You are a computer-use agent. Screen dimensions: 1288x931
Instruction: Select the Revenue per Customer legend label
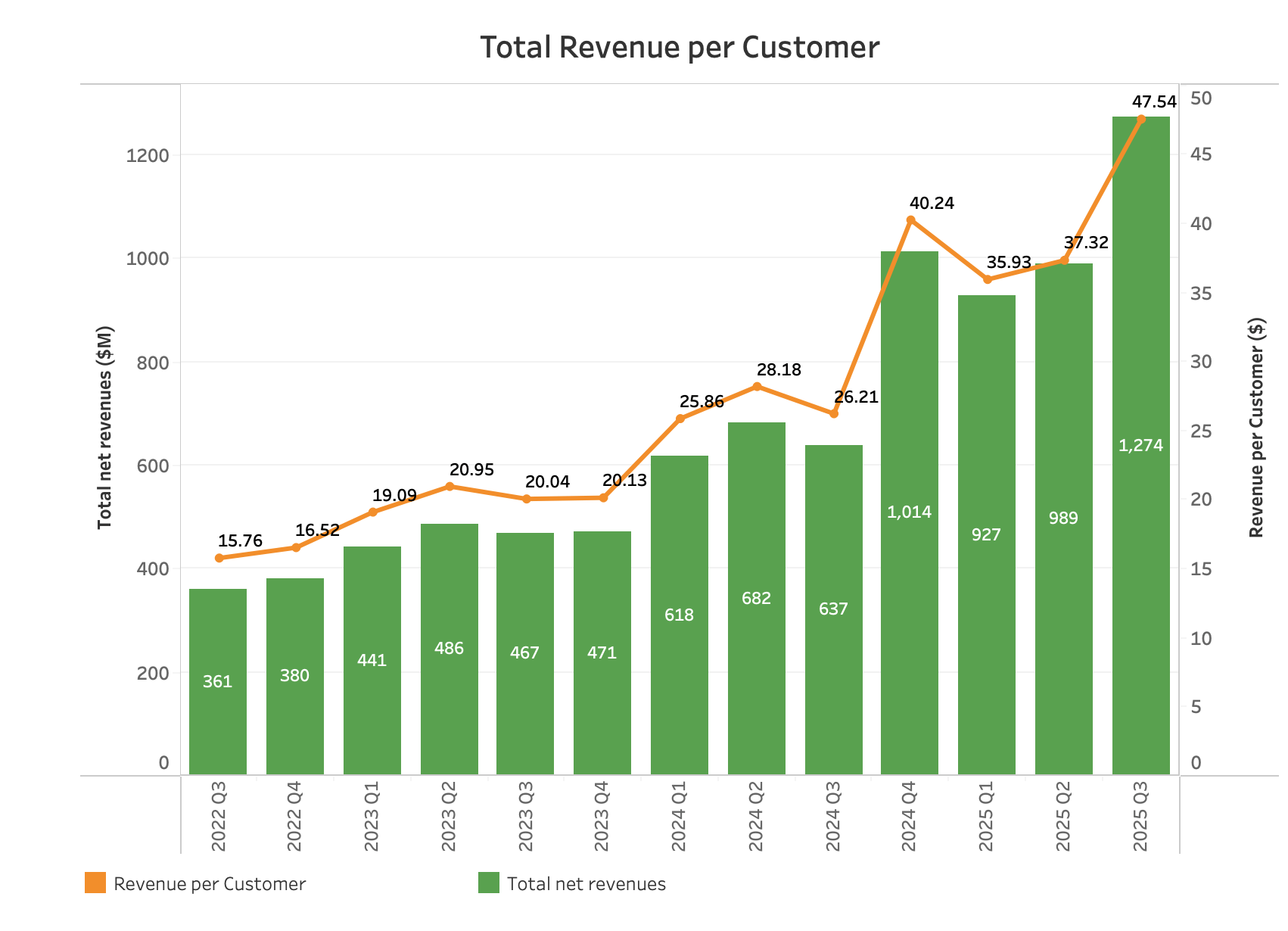point(209,883)
